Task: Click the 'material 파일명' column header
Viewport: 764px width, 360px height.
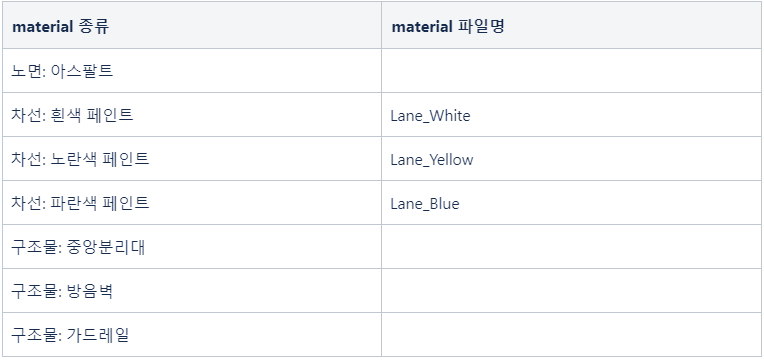Action: [571, 25]
